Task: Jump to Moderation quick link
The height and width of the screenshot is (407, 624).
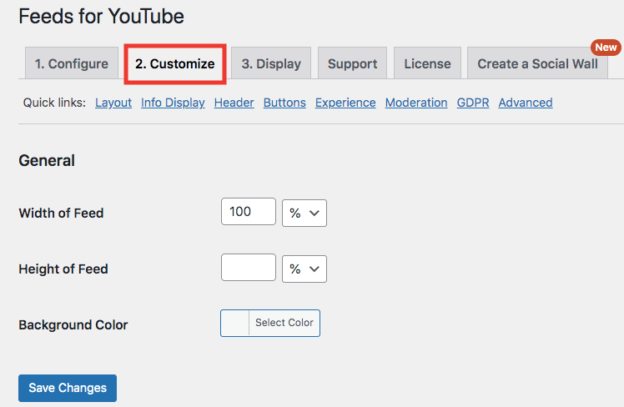Action: point(416,103)
